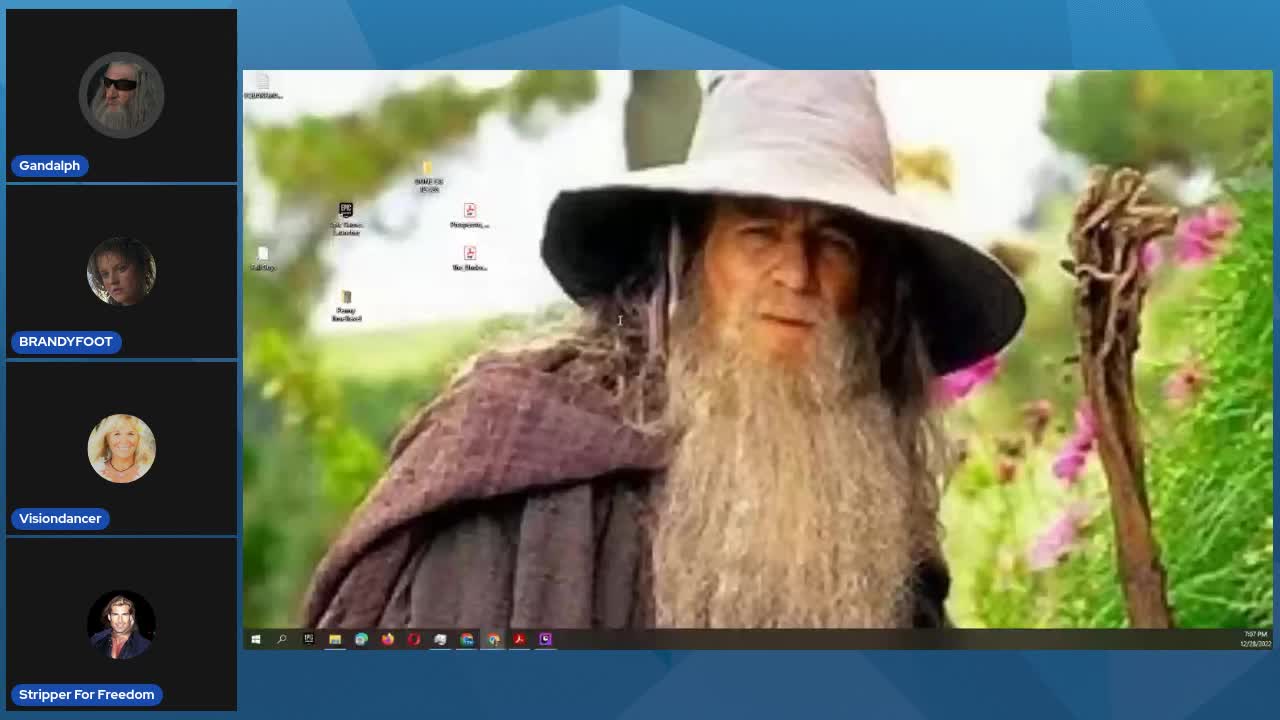Open Adobe Acrobat from the taskbar

pyautogui.click(x=519, y=639)
